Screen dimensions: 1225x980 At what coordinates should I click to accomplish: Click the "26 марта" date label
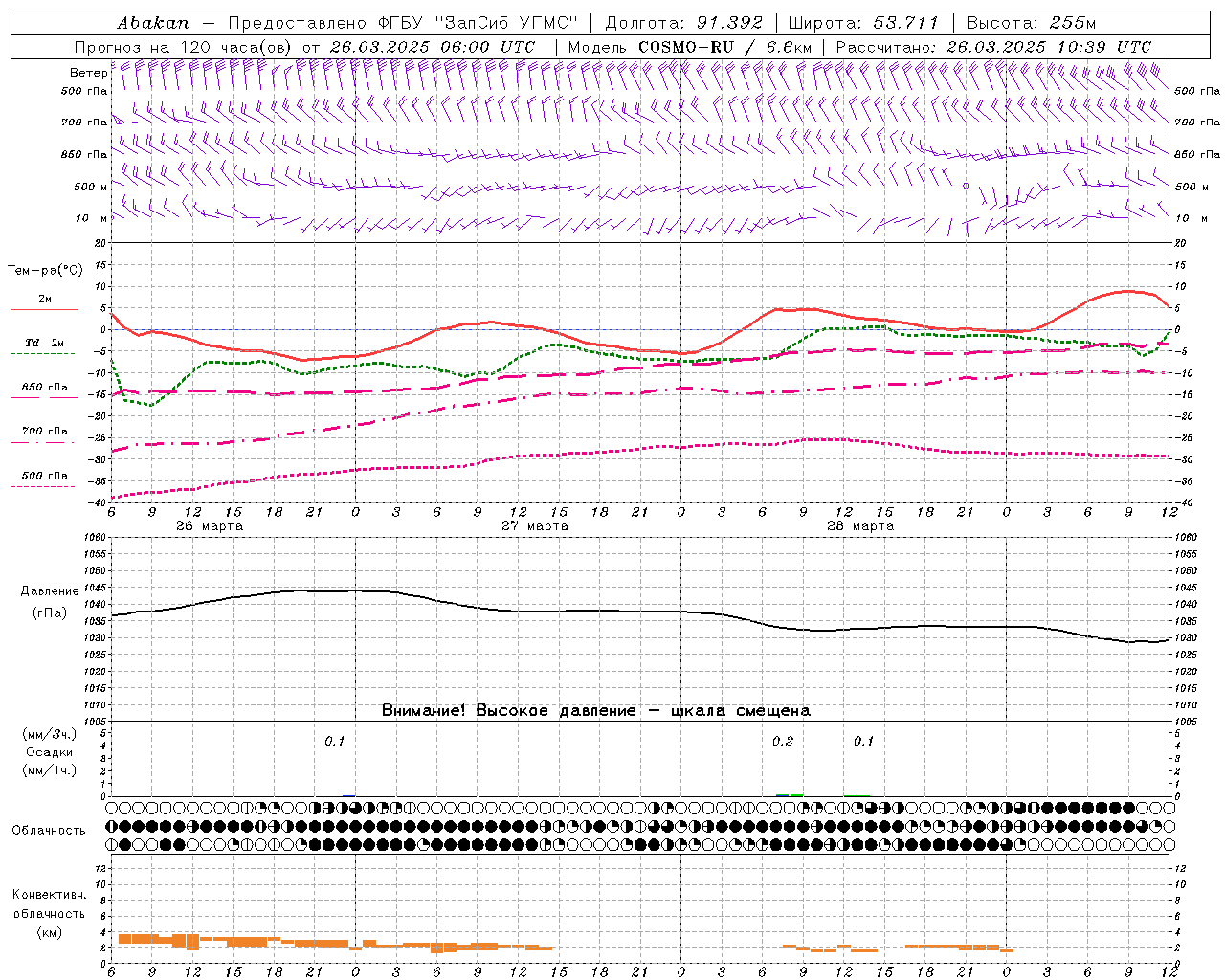pyautogui.click(x=210, y=526)
